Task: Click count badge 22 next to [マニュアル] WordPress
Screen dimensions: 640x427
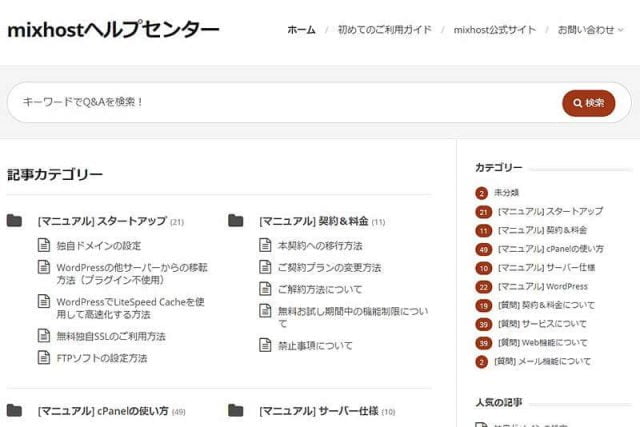Action: (x=483, y=287)
